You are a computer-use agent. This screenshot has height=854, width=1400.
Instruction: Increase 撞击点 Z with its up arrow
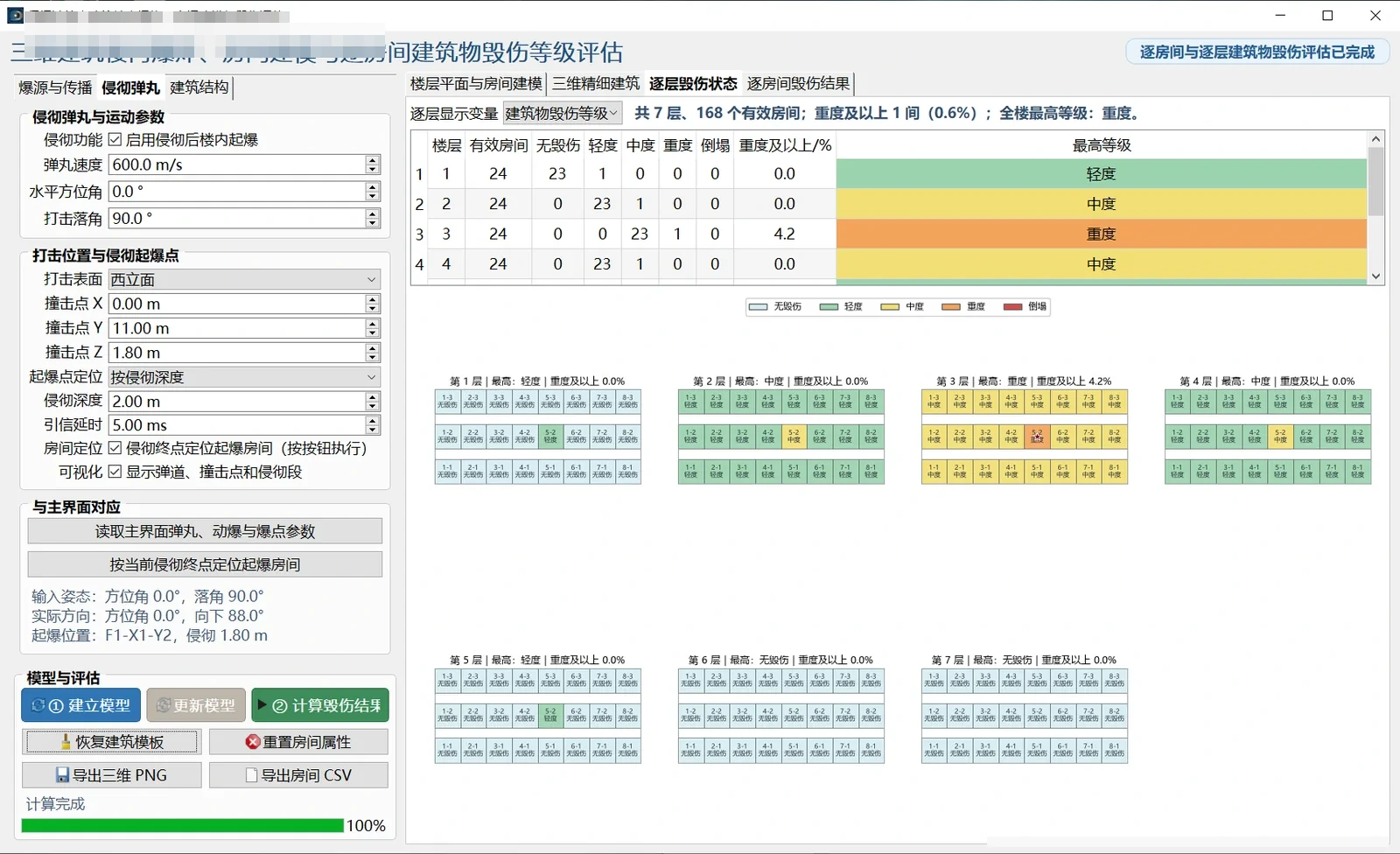coord(373,347)
